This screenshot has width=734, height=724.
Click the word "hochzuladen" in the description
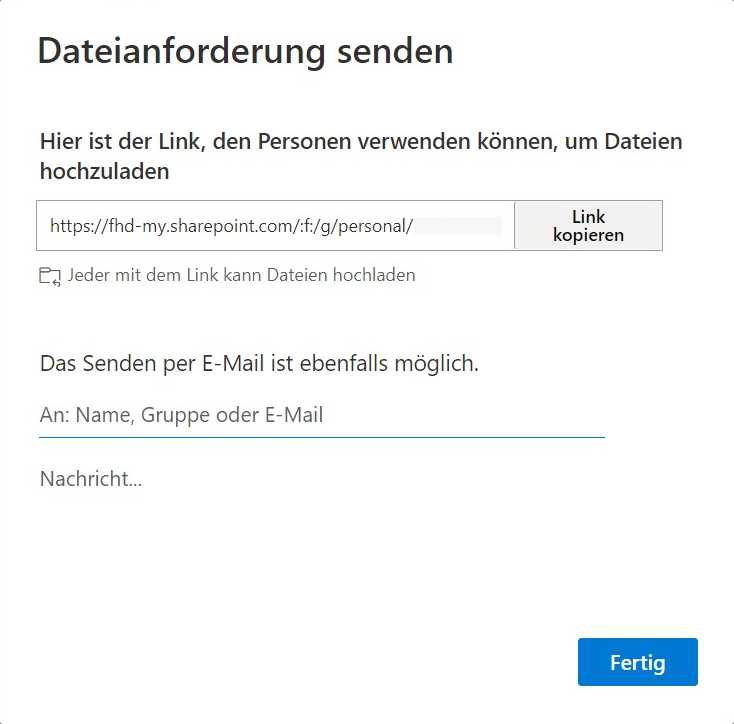(x=104, y=172)
